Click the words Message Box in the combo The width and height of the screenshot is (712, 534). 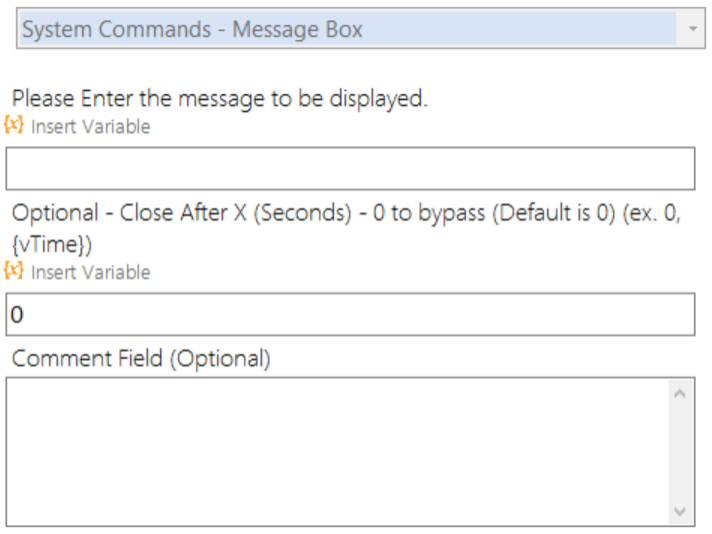[297, 30]
